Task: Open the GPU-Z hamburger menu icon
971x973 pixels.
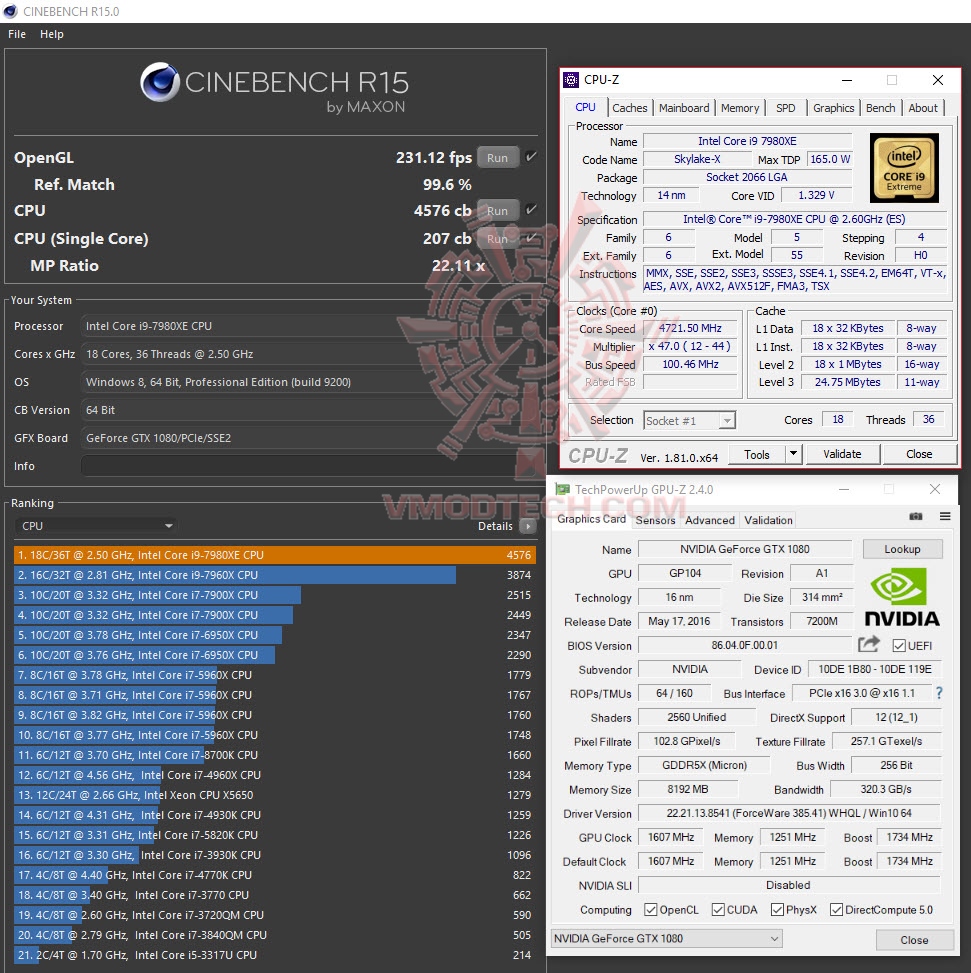Action: coord(945,516)
